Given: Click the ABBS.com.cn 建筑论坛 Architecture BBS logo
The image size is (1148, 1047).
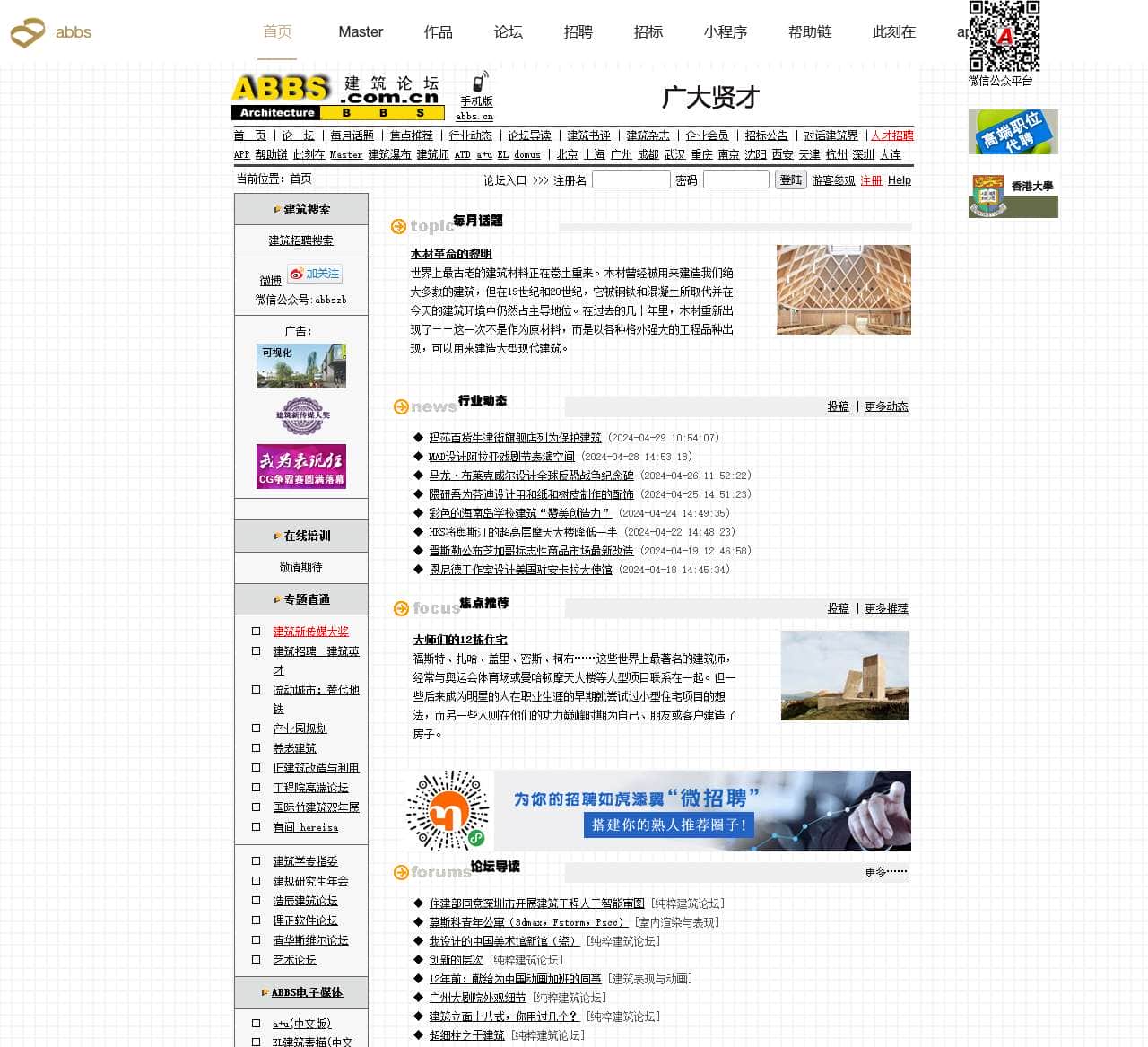Looking at the screenshot, I should pyautogui.click(x=338, y=97).
